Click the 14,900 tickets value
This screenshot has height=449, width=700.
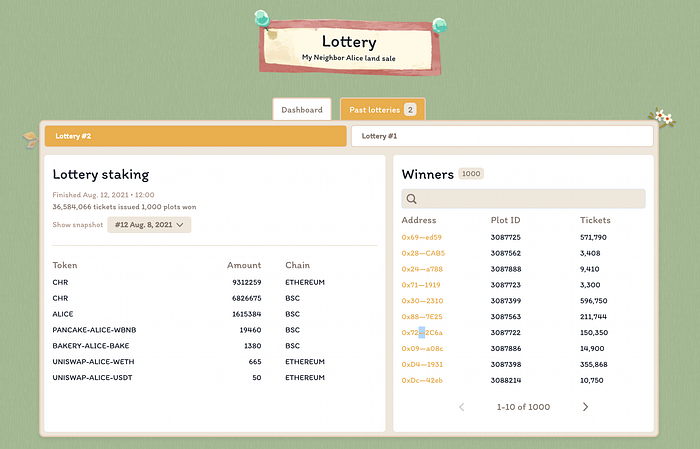(x=592, y=349)
